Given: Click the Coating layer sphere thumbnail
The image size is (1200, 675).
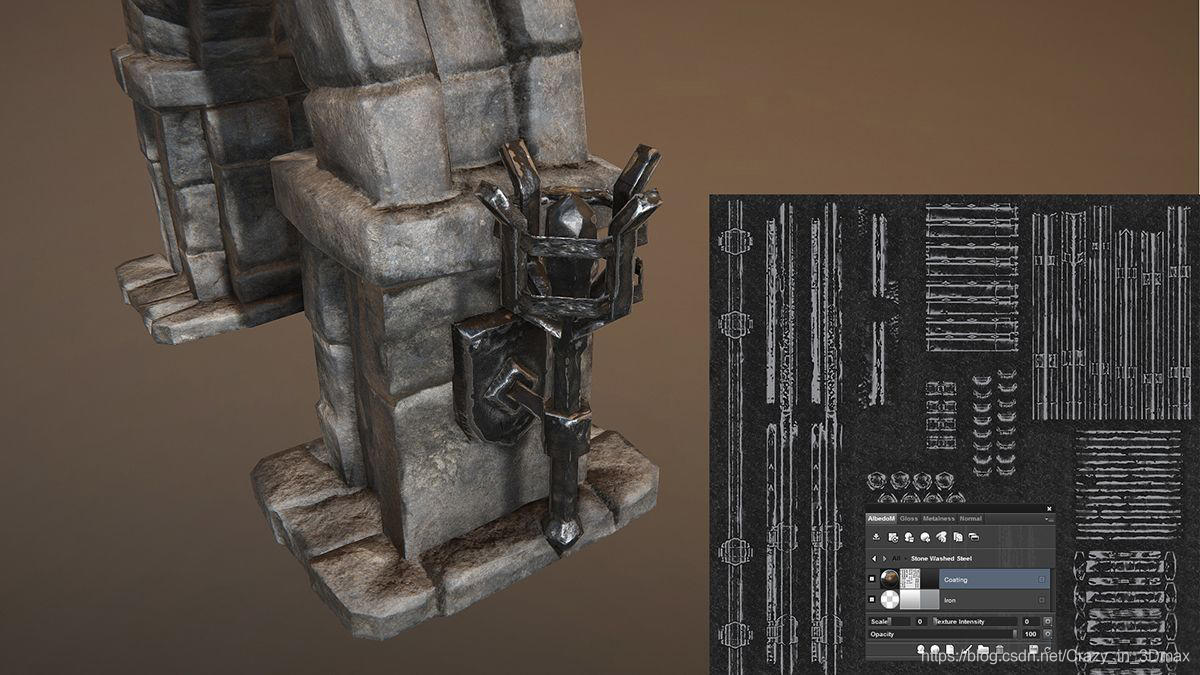Looking at the screenshot, I should (889, 579).
